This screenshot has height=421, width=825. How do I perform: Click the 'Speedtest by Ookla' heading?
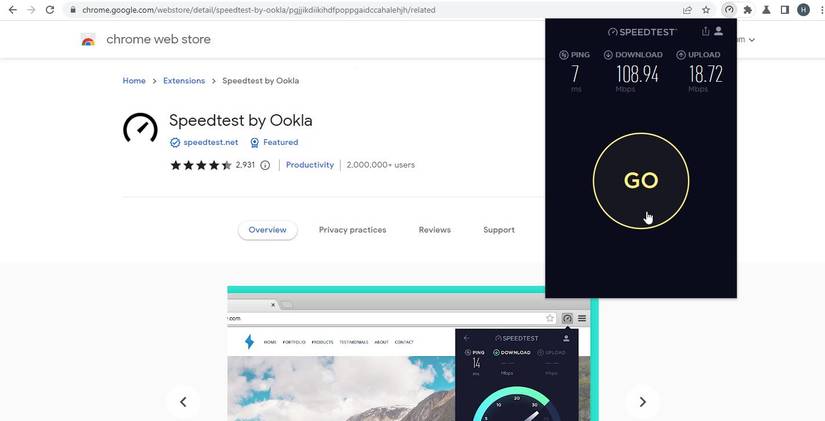240,121
